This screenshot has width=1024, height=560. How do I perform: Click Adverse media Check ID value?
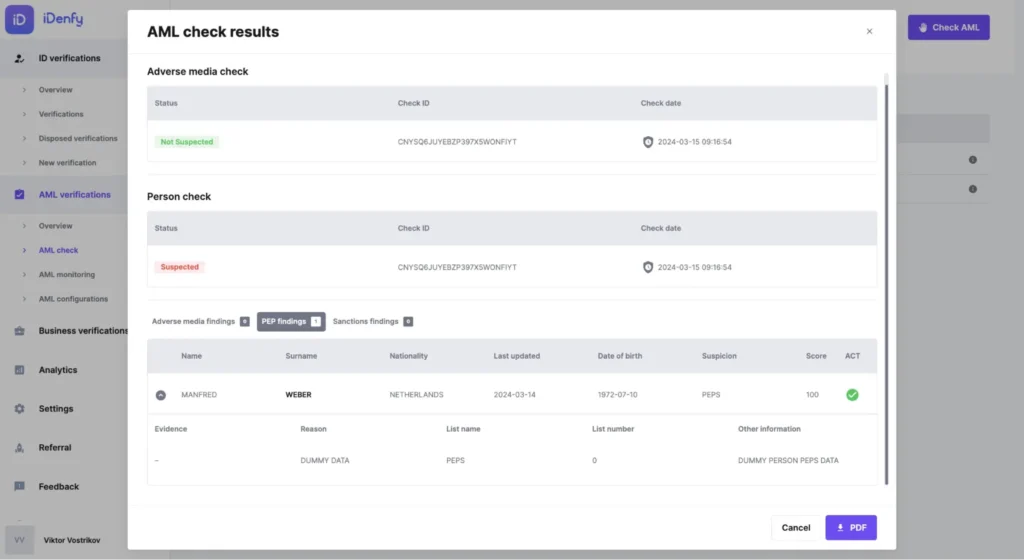[x=457, y=142]
